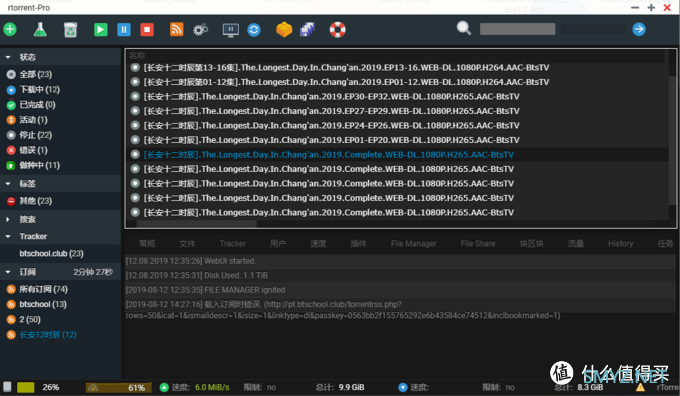Select btschool.club (23) tracker
The height and width of the screenshot is (396, 680).
pyautogui.click(x=51, y=253)
